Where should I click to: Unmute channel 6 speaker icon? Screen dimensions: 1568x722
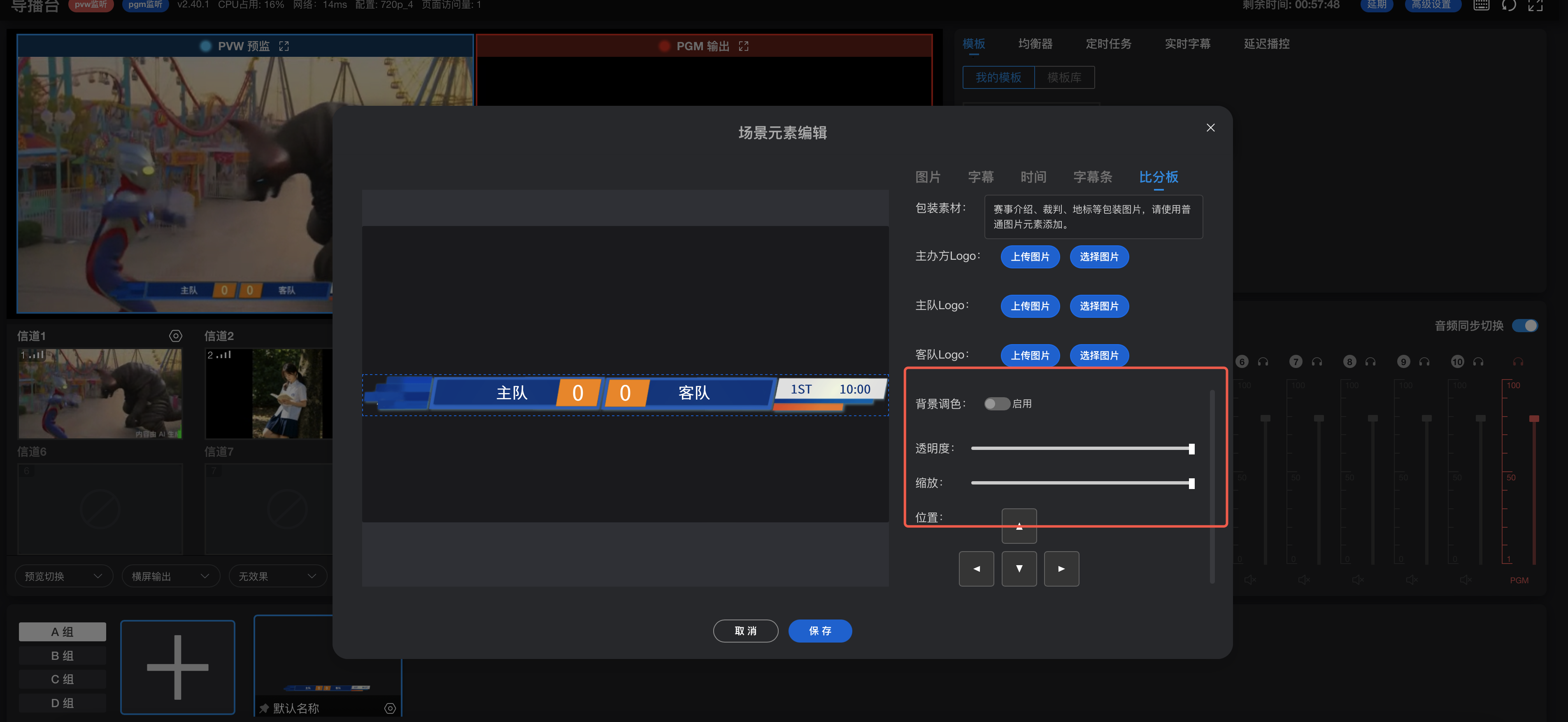tap(1249, 580)
